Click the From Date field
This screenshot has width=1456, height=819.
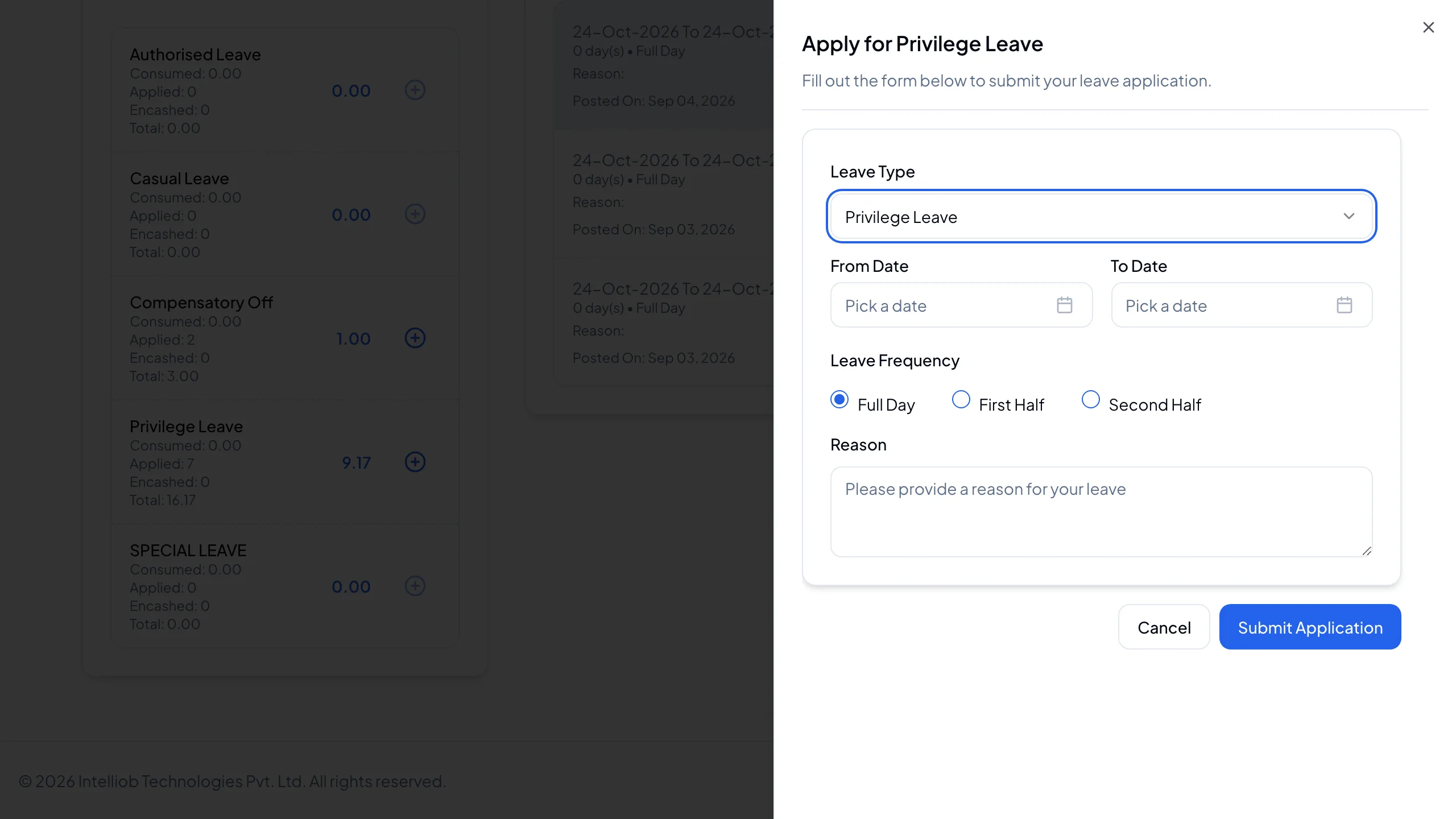tap(961, 305)
